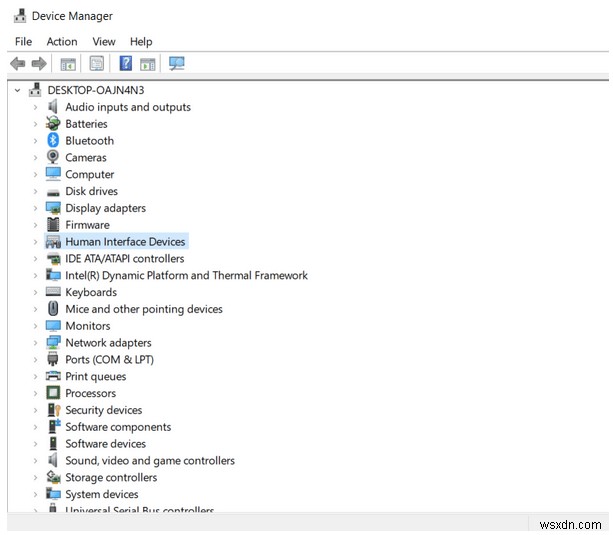Select the Disk drives label
613x535 pixels.
coord(91,191)
